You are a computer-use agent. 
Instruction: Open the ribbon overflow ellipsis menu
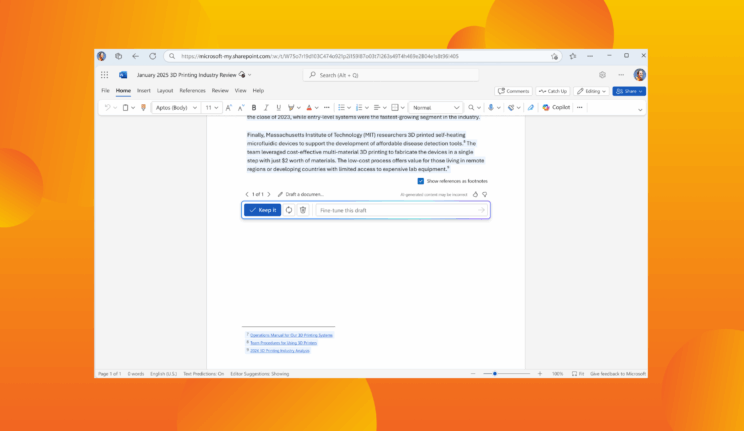579,108
